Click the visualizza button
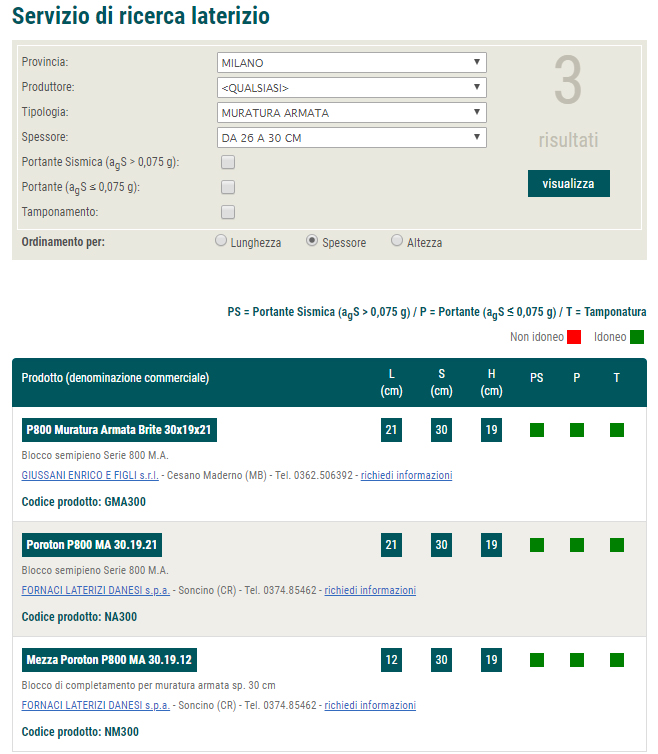The image size is (658, 754). pos(569,183)
